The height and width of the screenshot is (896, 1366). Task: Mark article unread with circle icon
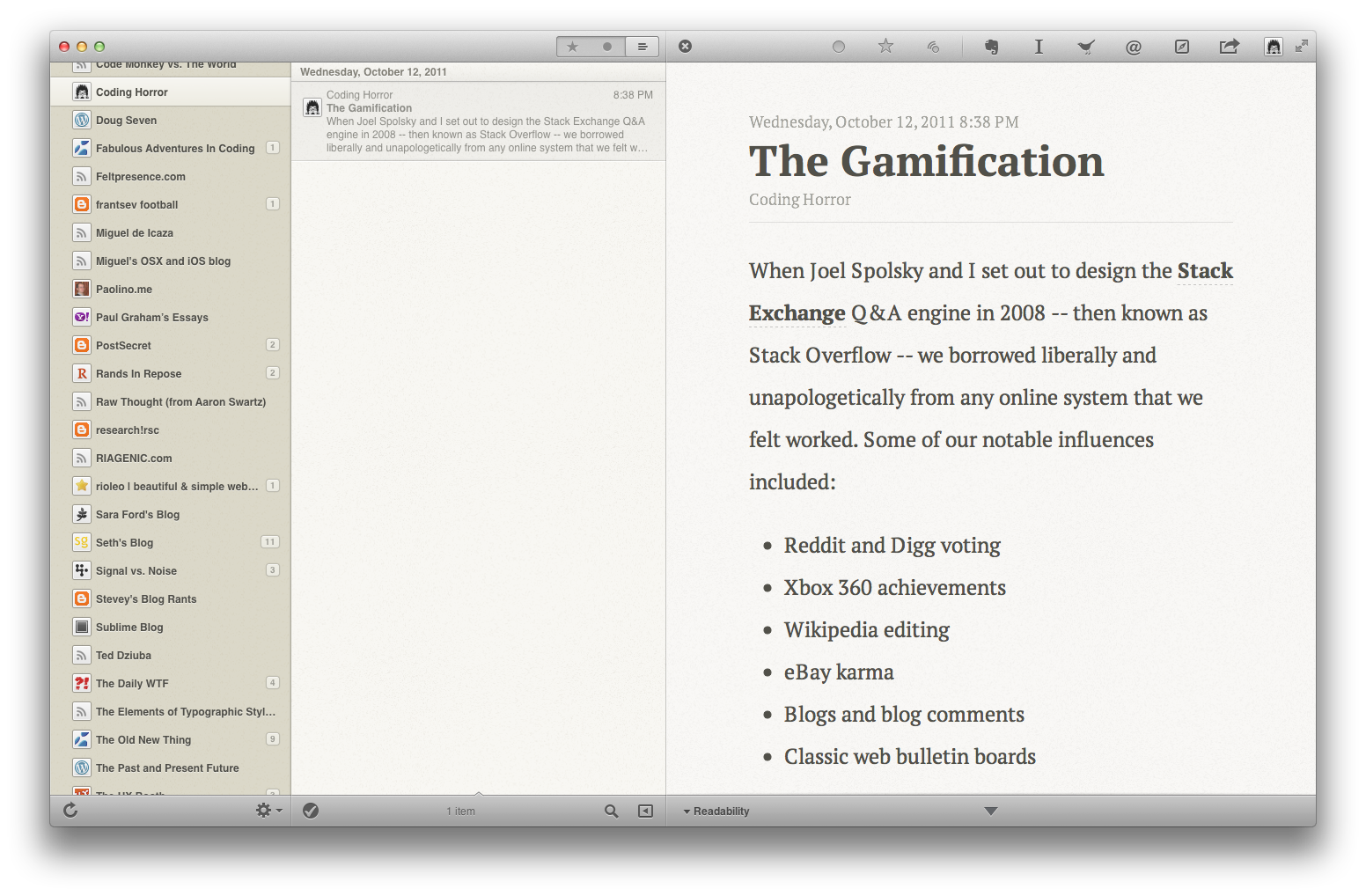coord(839,47)
